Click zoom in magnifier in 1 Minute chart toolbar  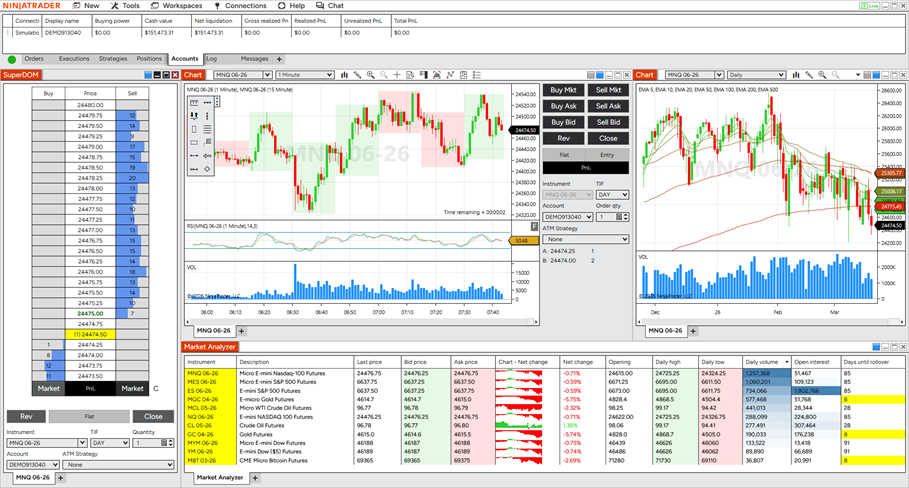click(x=370, y=75)
